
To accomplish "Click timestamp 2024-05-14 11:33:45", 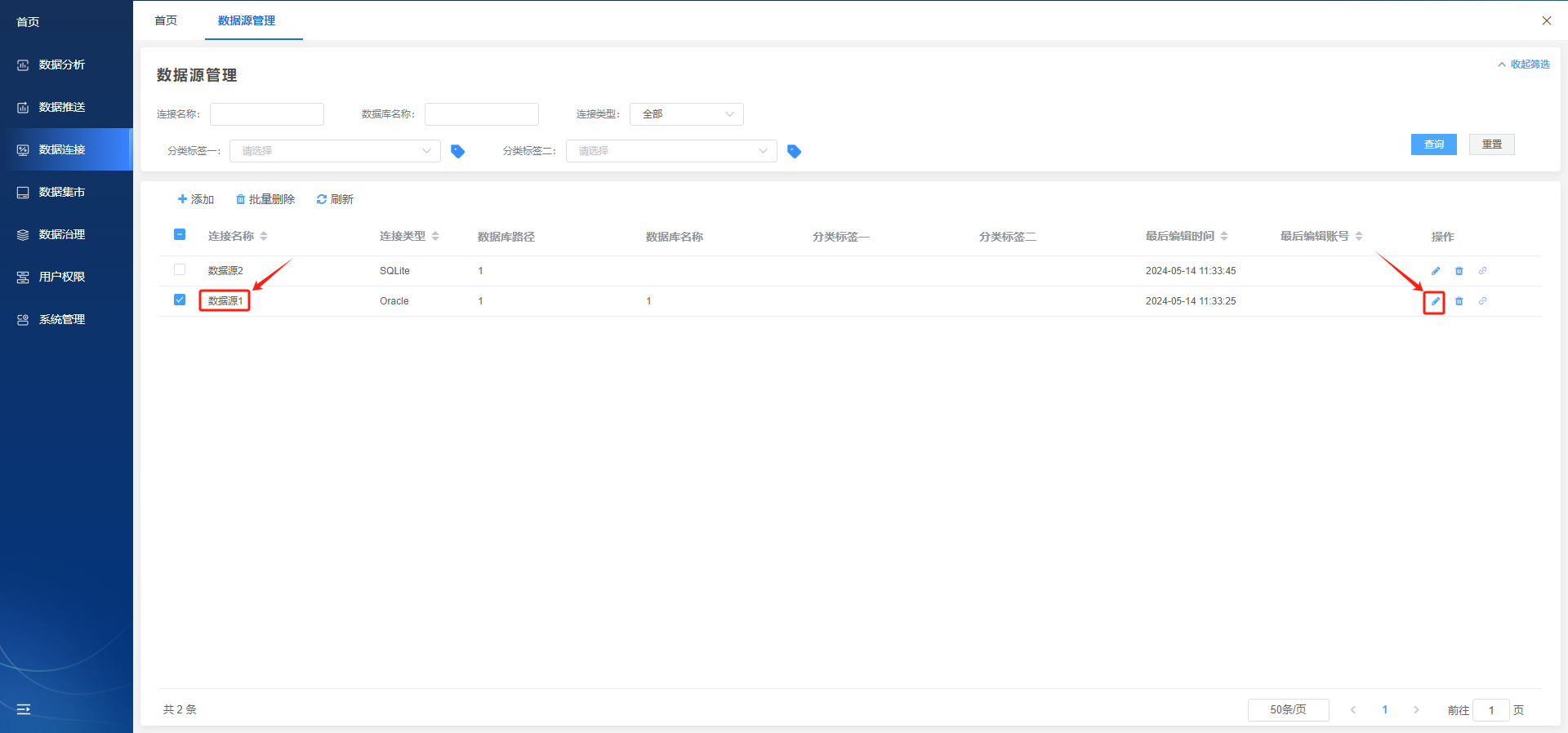I will [x=1191, y=271].
